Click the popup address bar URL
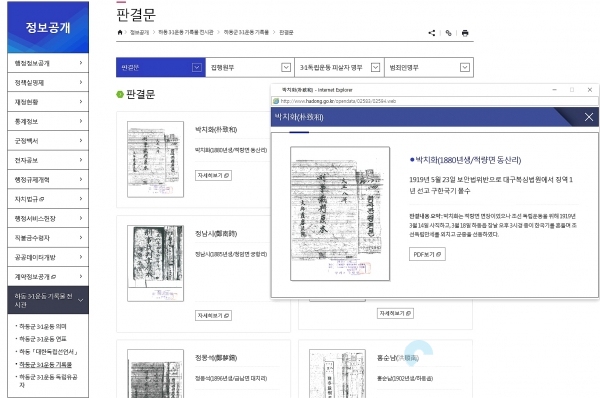 338,101
